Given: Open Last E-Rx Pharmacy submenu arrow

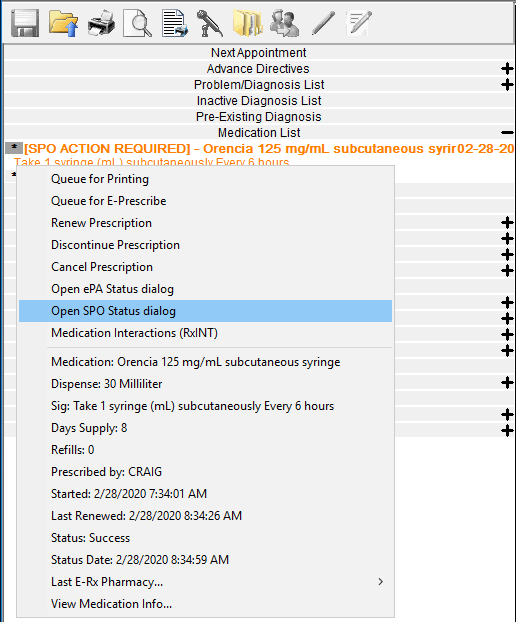Looking at the screenshot, I should (380, 582).
